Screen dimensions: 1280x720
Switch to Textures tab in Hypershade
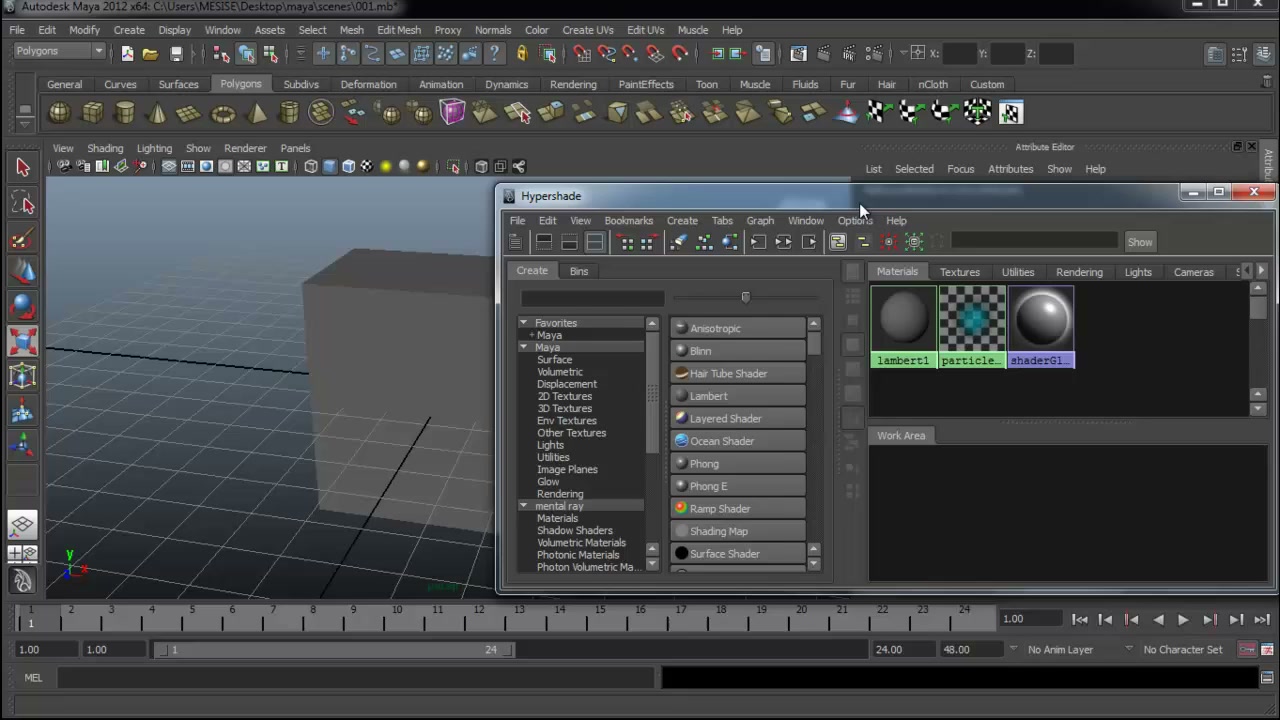click(x=959, y=272)
